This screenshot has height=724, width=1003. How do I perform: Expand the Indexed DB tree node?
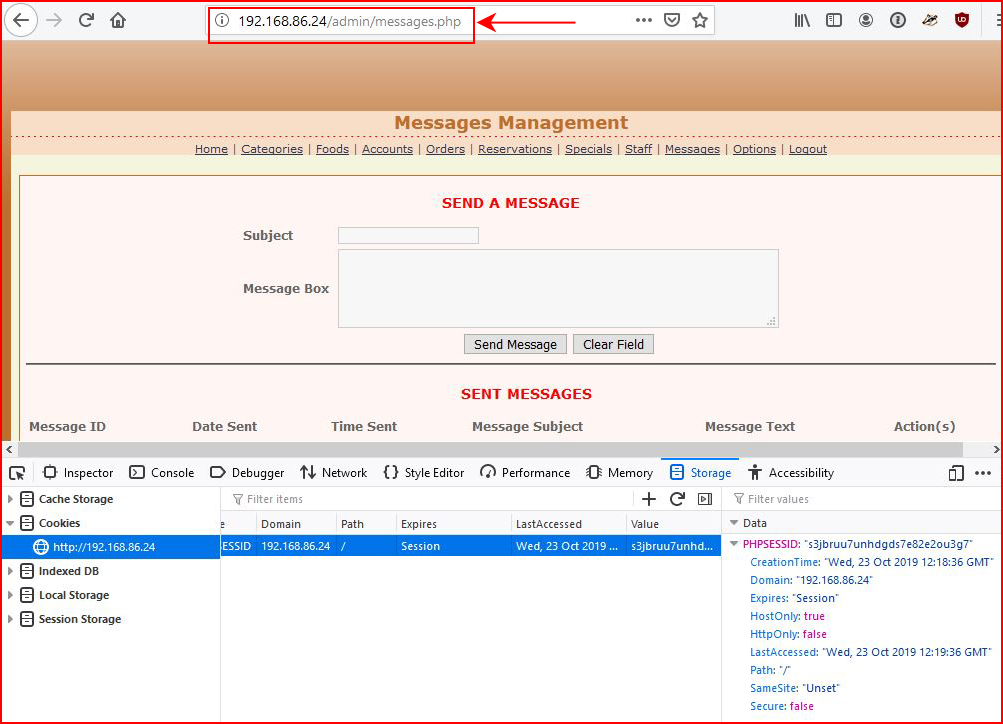[10, 571]
